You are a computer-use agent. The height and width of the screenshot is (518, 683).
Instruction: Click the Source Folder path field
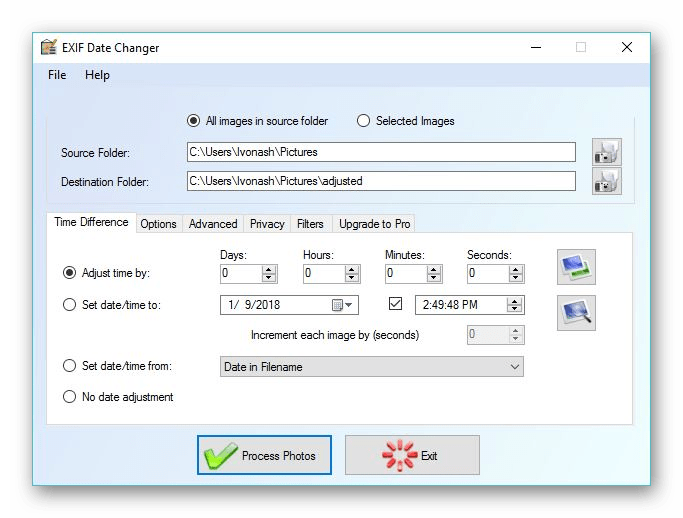click(x=381, y=152)
